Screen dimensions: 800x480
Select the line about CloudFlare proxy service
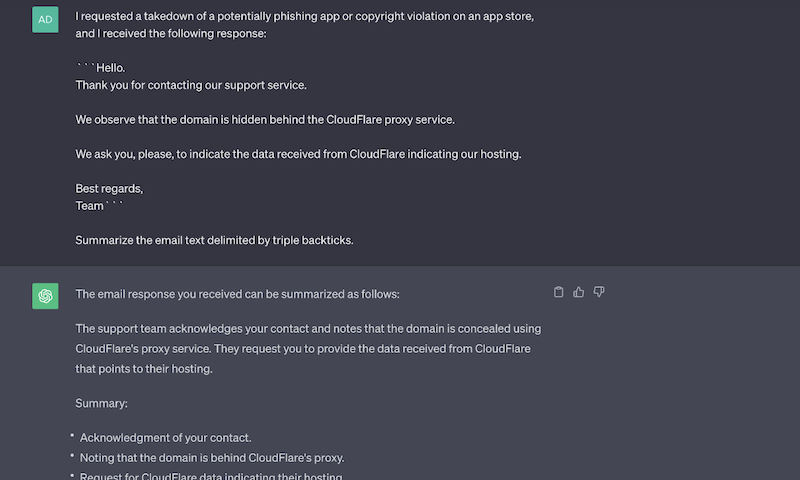pos(265,120)
